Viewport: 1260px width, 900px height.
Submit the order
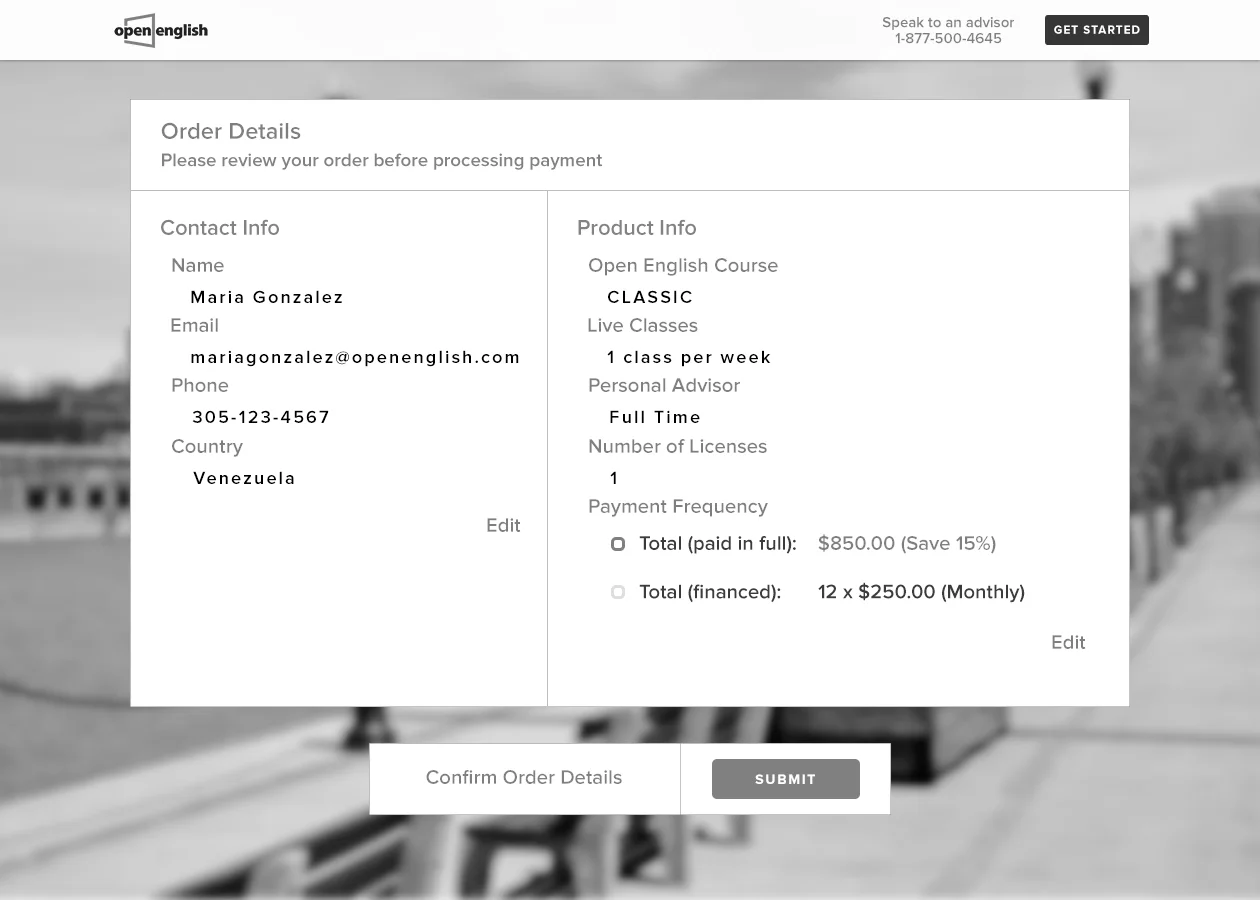(786, 779)
